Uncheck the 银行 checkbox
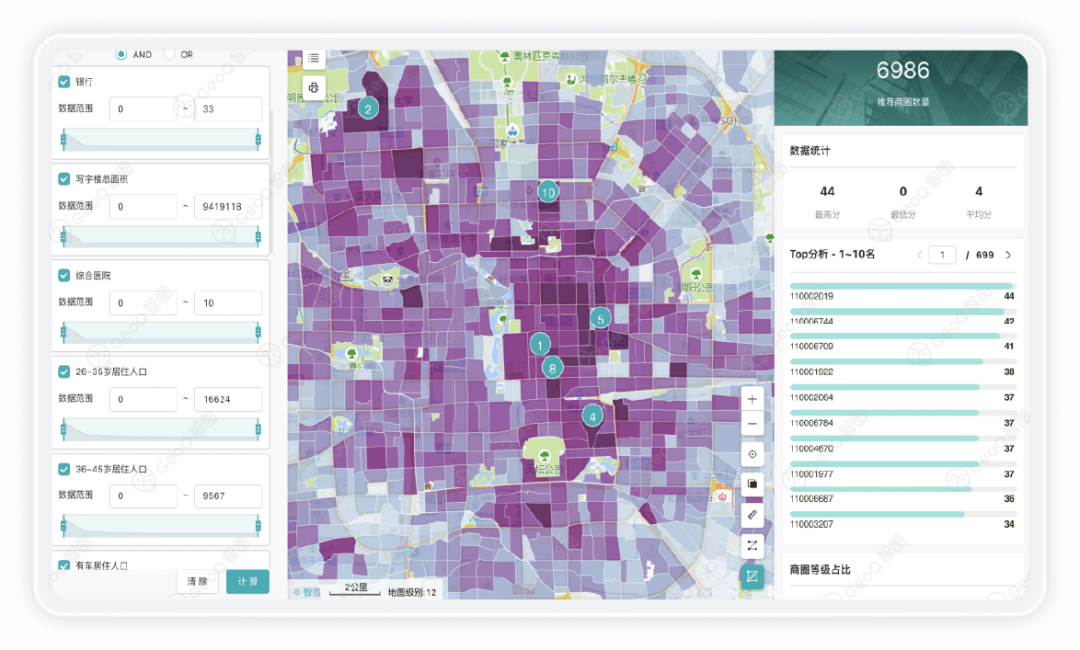Viewport: 1080px width, 650px height. pos(64,82)
